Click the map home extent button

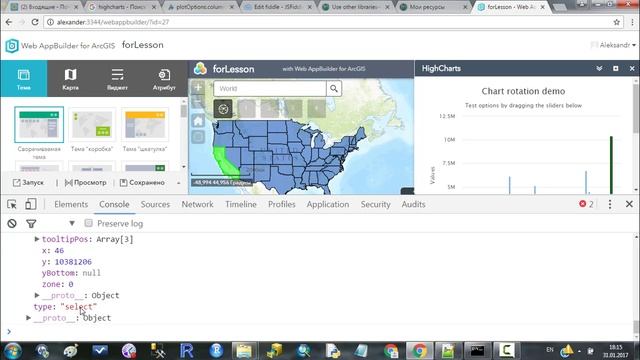click(x=198, y=121)
